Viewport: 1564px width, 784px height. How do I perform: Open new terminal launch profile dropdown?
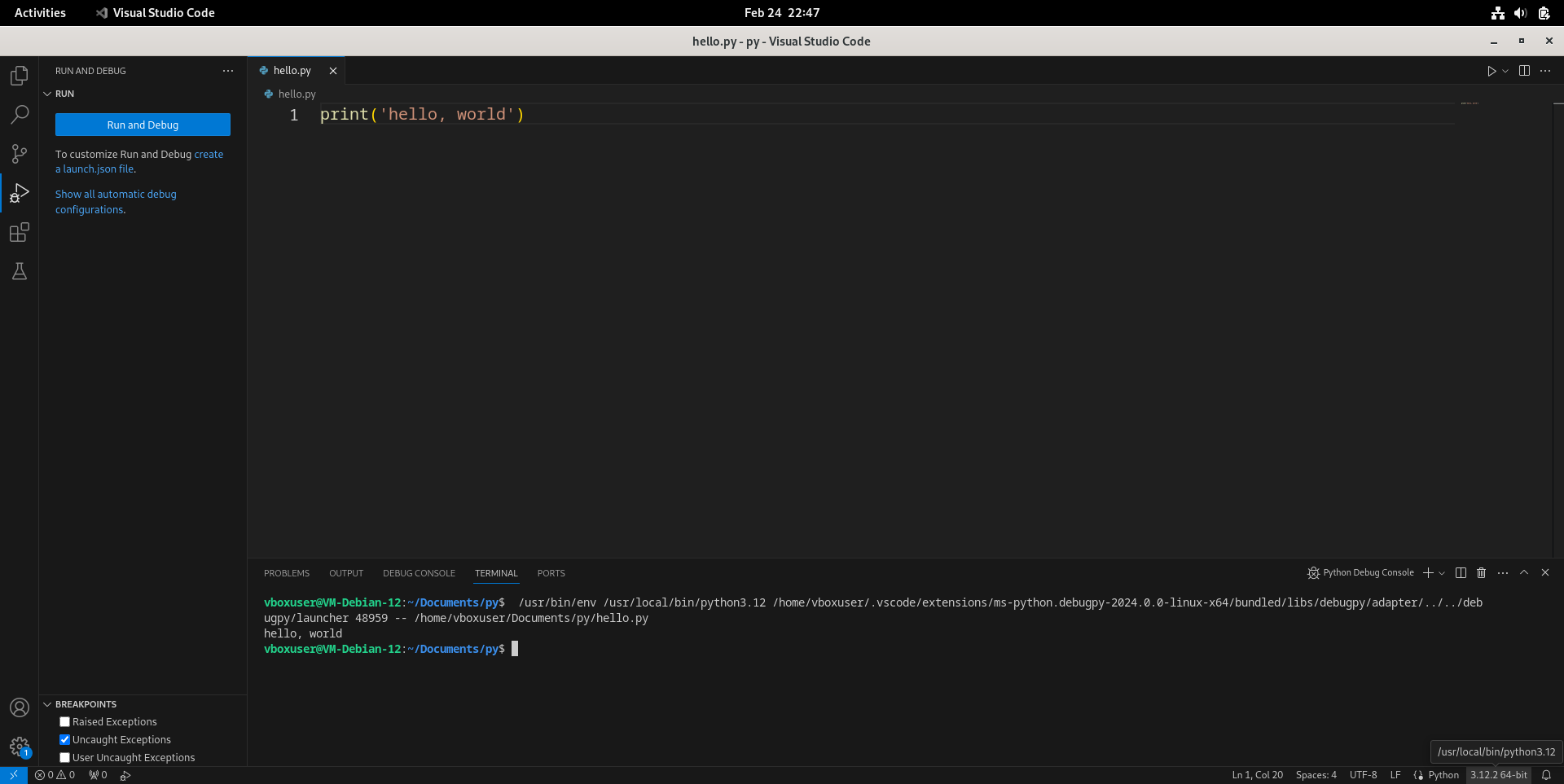pos(1442,573)
